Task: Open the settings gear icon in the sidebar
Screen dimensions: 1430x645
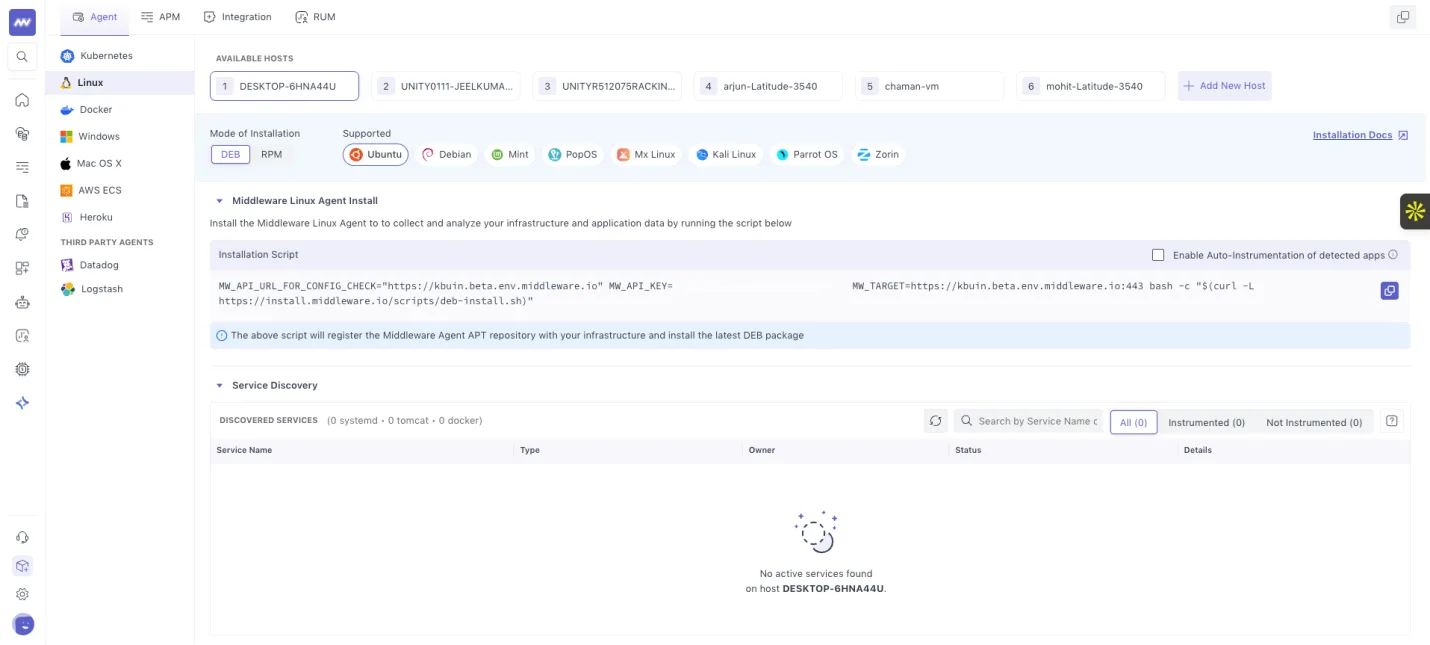Action: 22,594
